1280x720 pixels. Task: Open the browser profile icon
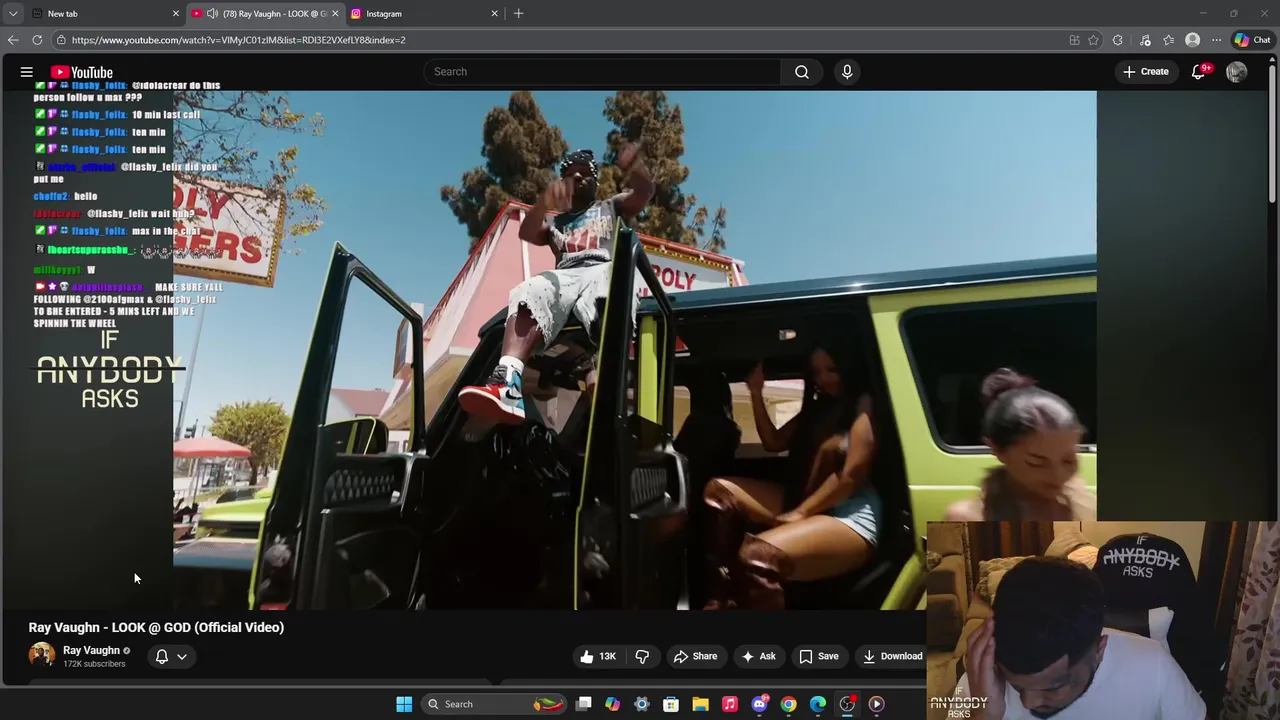(x=1192, y=40)
